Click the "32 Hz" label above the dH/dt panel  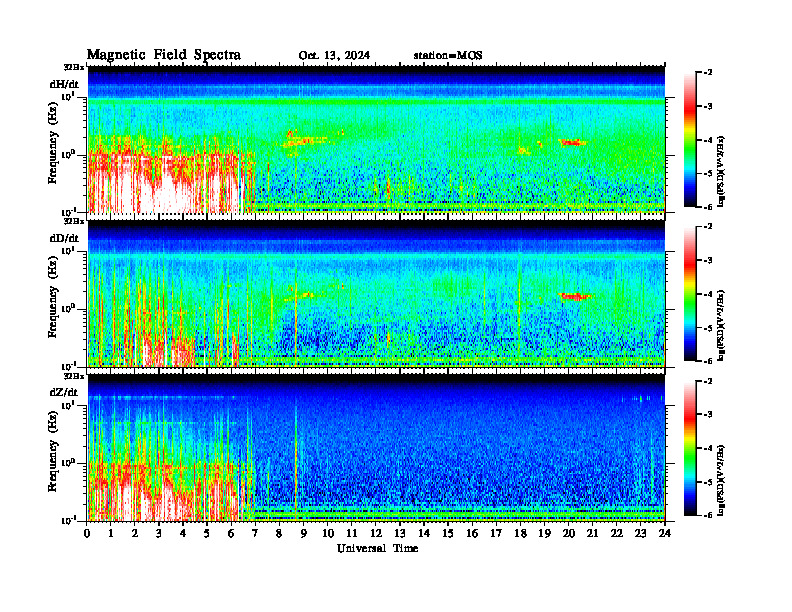(x=74, y=67)
